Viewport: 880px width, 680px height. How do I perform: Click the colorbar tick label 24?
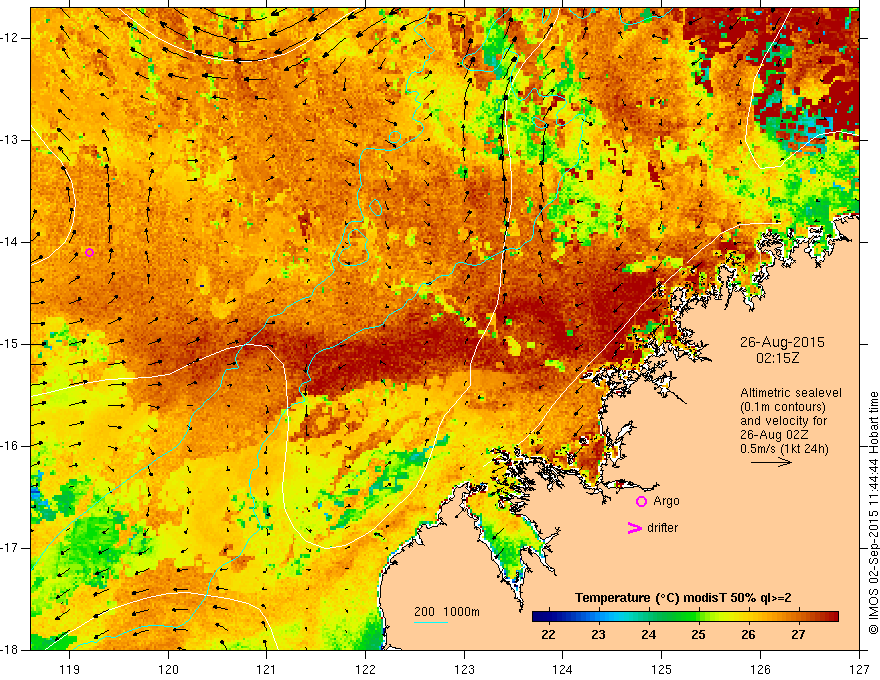[x=648, y=635]
